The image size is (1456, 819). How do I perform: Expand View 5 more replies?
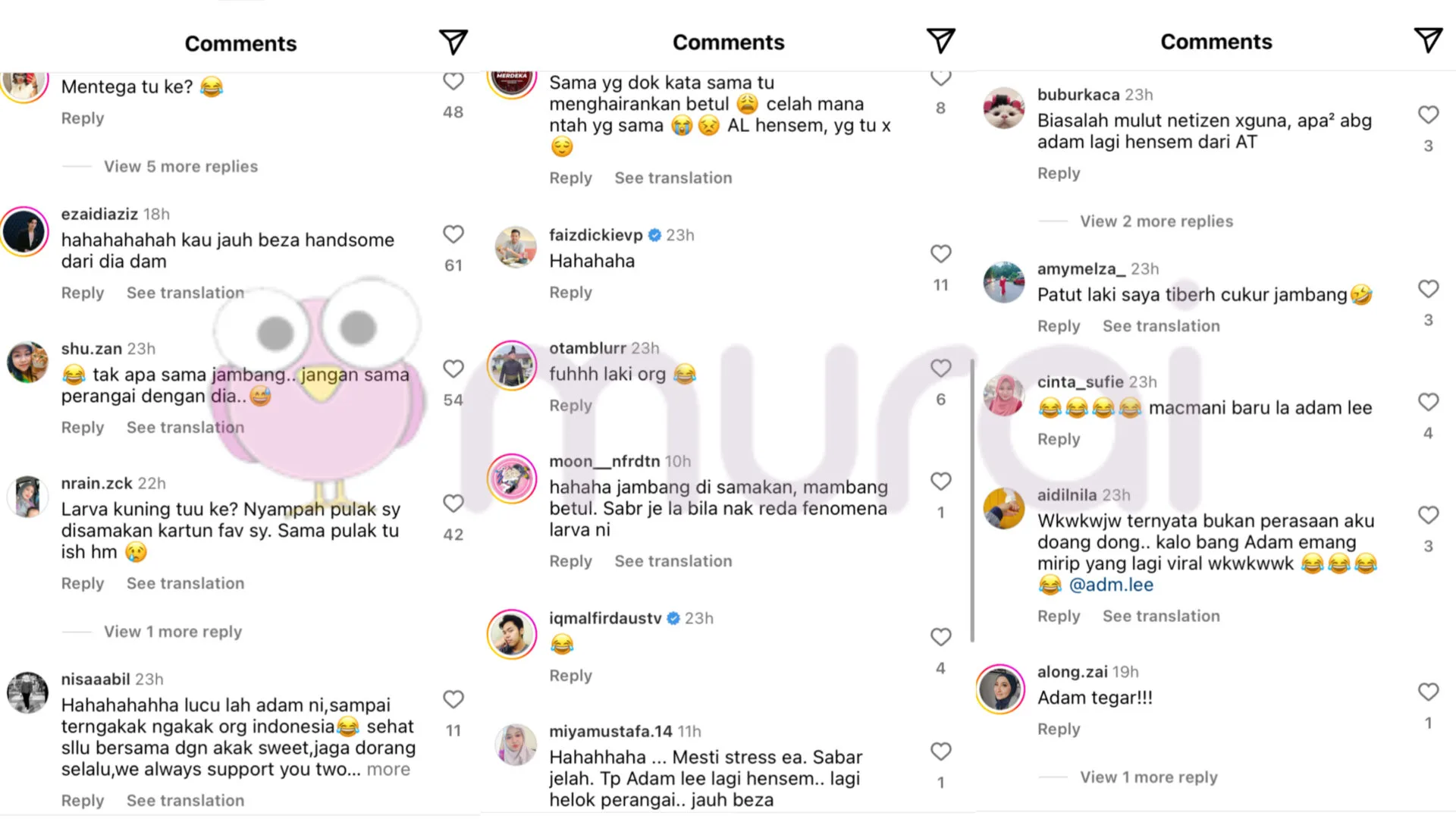(180, 166)
